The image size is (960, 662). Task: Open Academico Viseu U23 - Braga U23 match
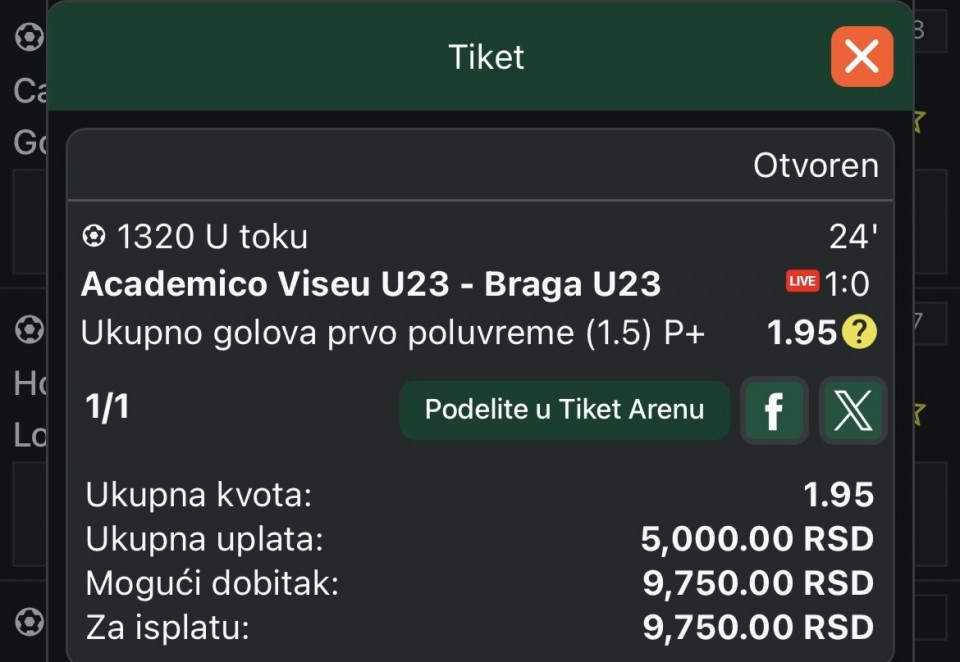pyautogui.click(x=370, y=284)
